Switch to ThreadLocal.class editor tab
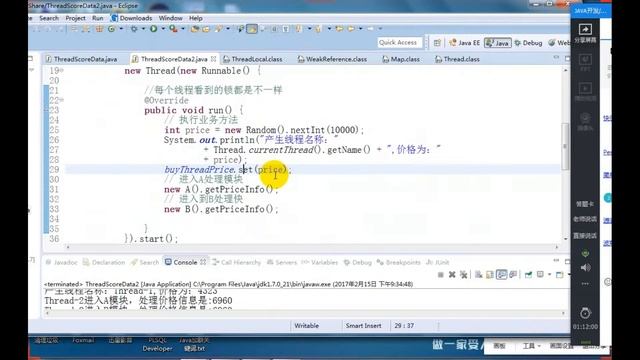The width and height of the screenshot is (640, 360). [253, 59]
